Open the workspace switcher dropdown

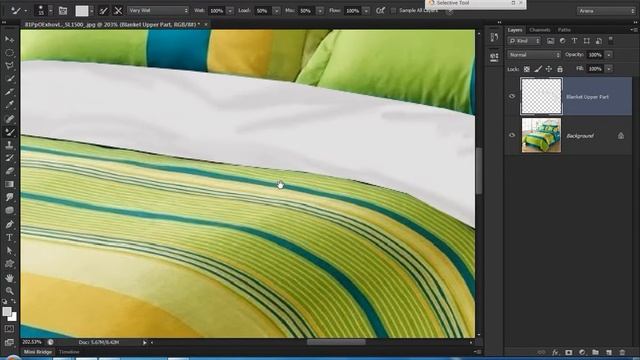[607, 11]
